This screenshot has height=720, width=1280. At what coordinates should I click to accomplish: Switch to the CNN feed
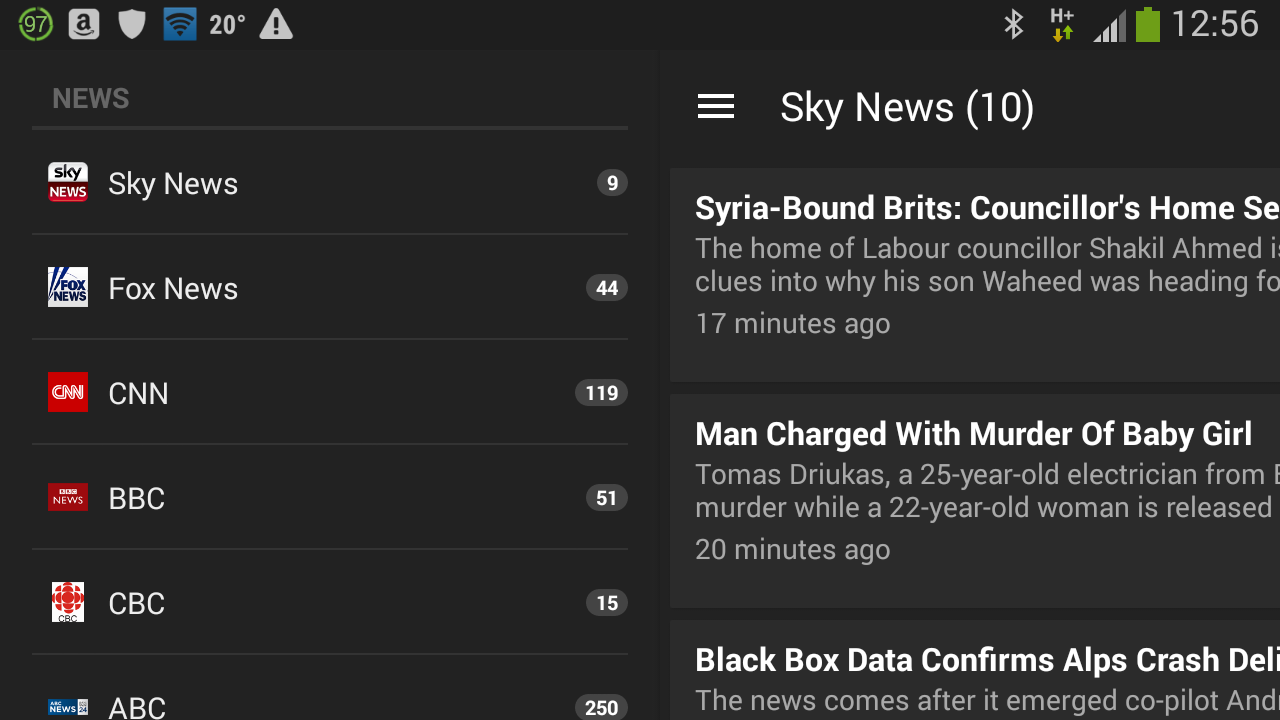[x=330, y=393]
